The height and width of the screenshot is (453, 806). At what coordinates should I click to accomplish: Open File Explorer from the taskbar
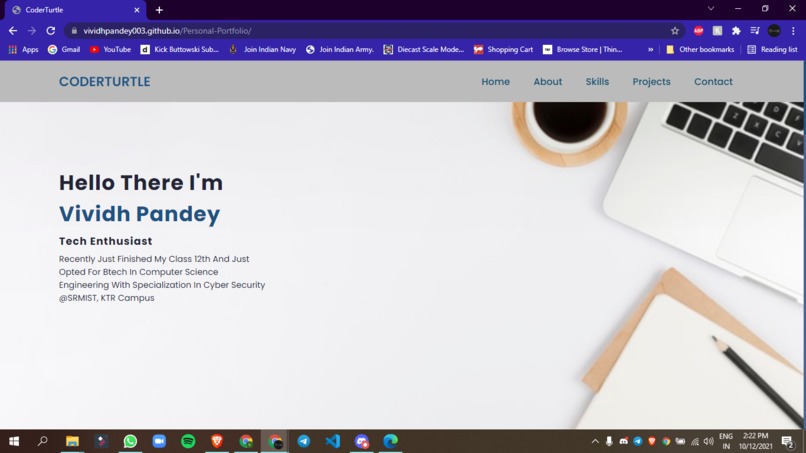(72, 441)
